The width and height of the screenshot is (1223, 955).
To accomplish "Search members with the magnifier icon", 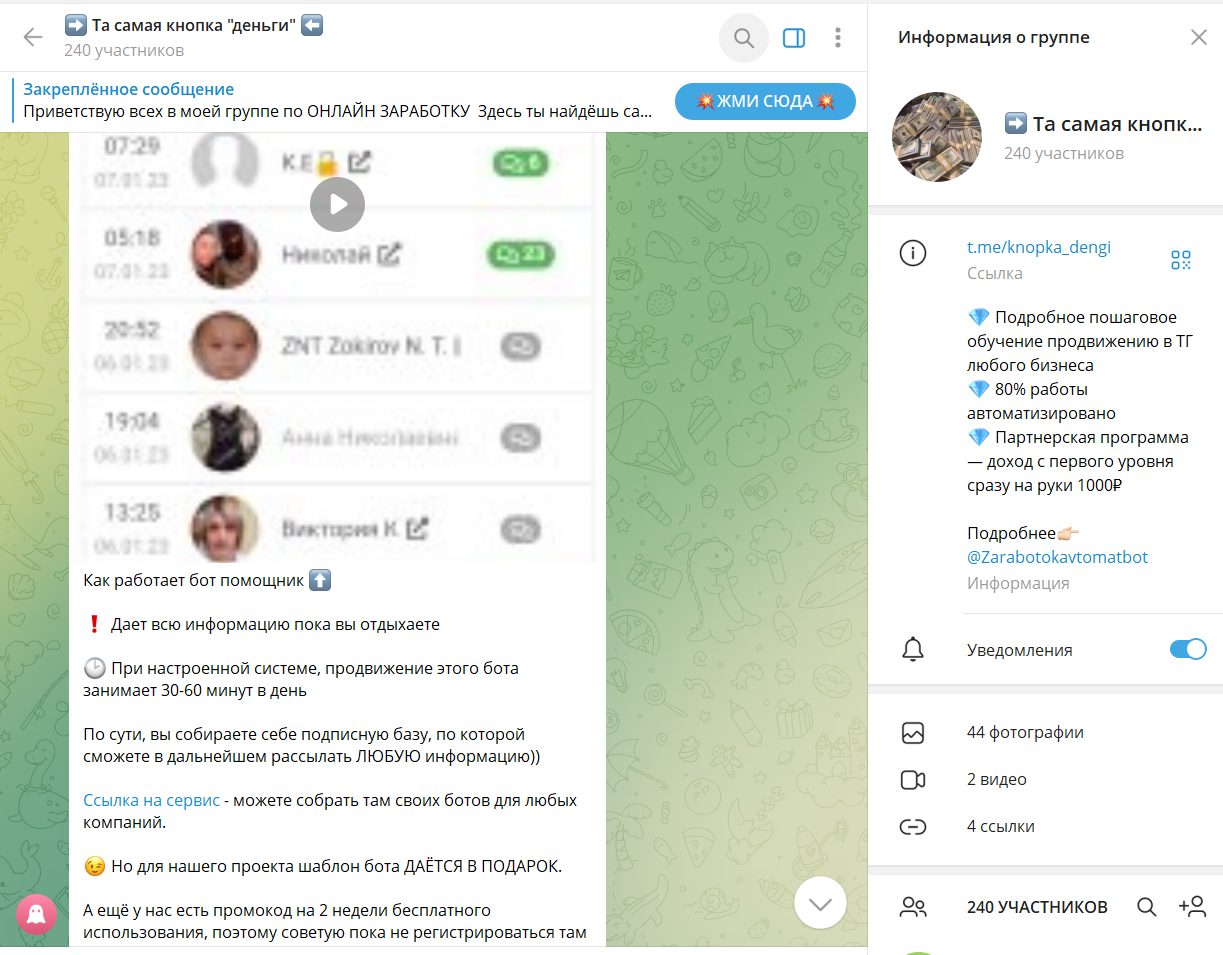I will [1147, 907].
